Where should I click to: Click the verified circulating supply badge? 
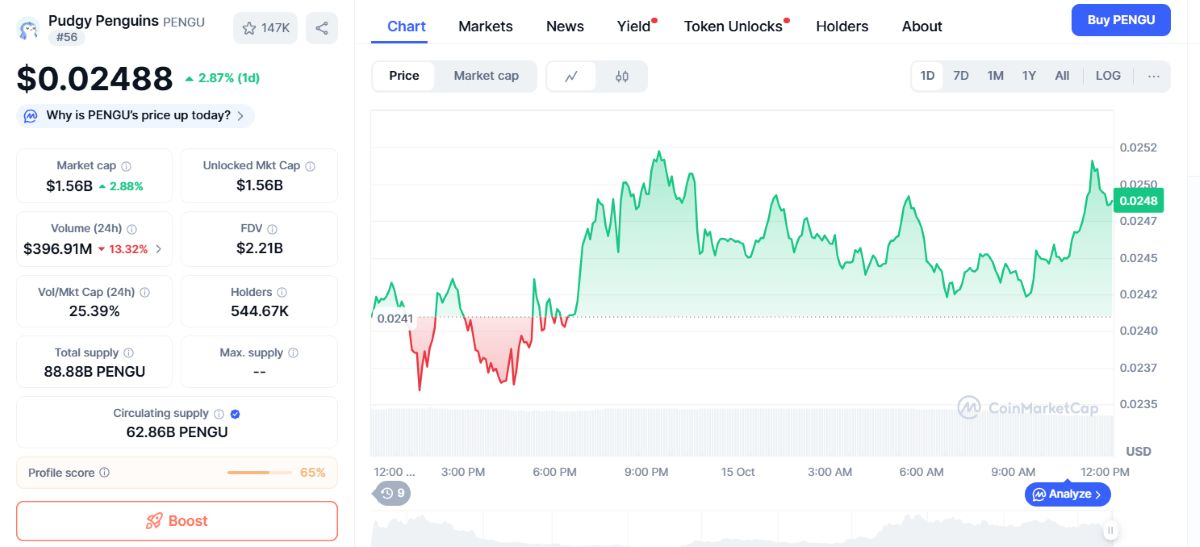(x=235, y=413)
